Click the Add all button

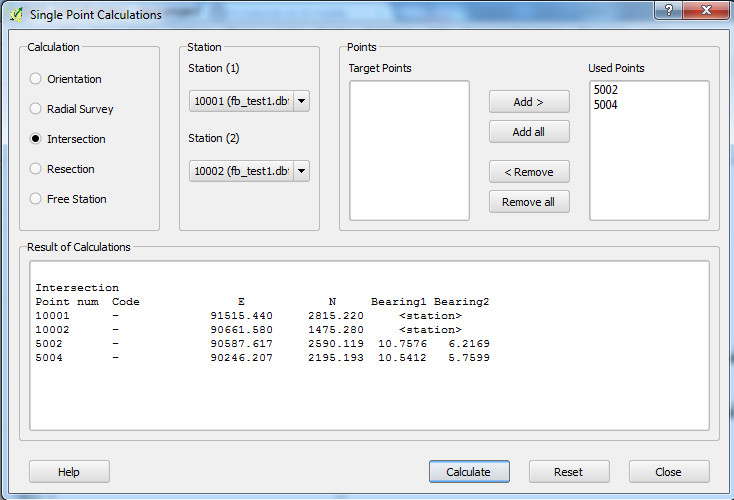(x=529, y=132)
